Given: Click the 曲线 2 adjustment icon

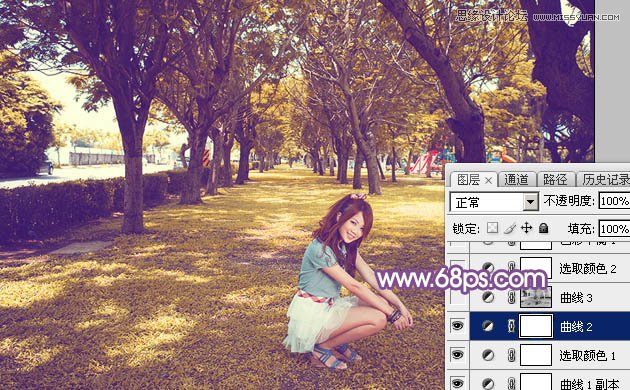Looking at the screenshot, I should (x=488, y=326).
